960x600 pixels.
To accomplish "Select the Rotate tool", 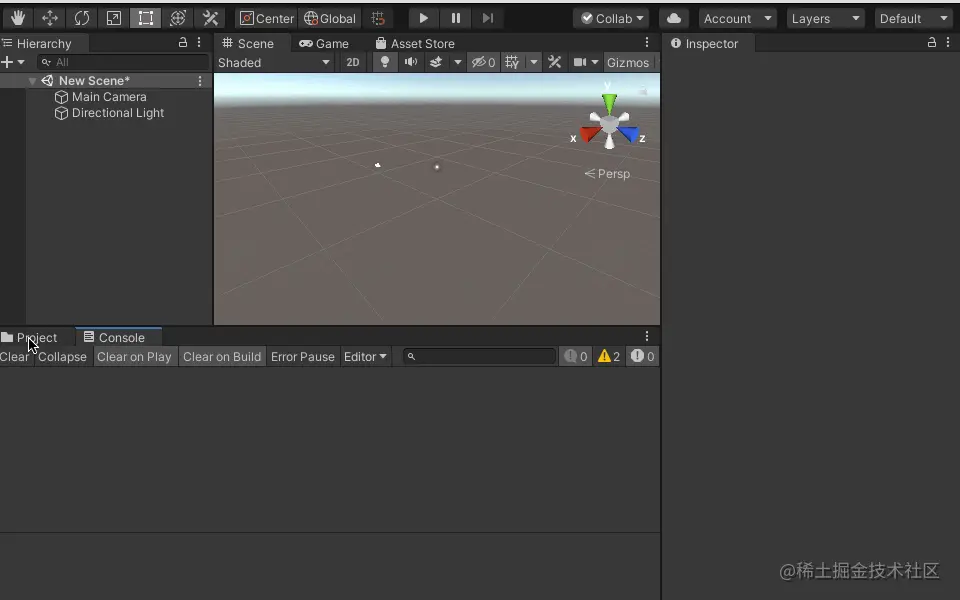I will pyautogui.click(x=81, y=18).
